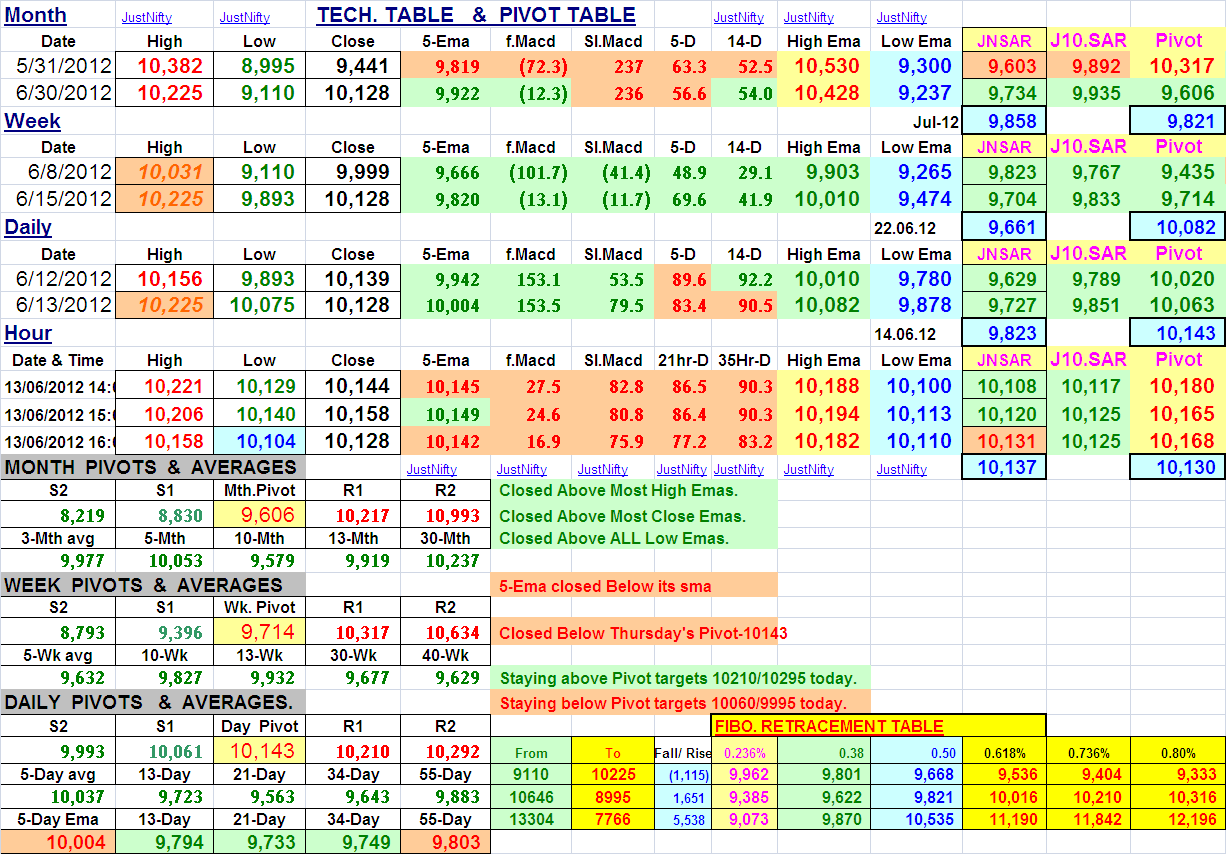Select the 5/31/2012 date cell
Screen dimensions: 1226x854
[58, 67]
